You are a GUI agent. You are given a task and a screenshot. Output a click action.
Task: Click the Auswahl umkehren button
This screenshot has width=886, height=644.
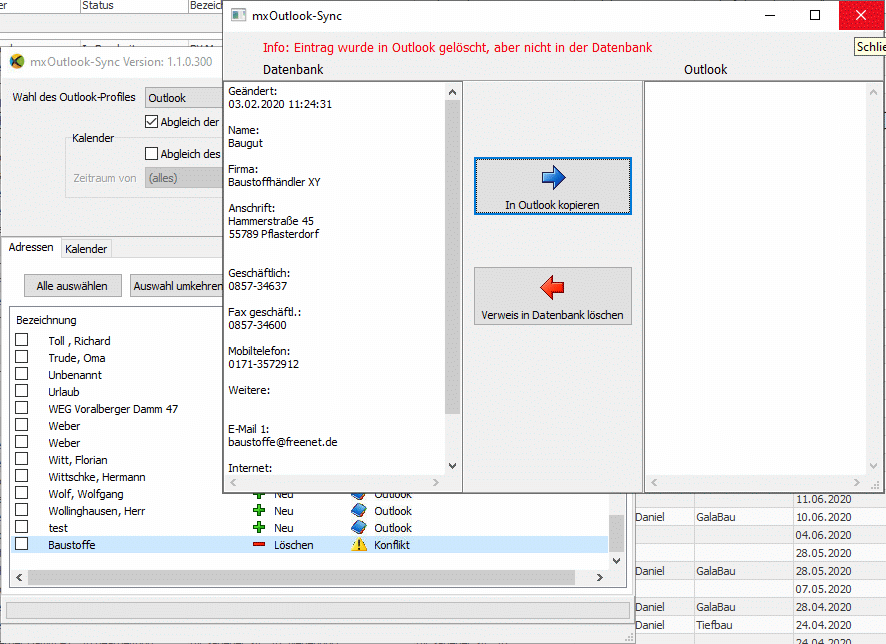(177, 286)
